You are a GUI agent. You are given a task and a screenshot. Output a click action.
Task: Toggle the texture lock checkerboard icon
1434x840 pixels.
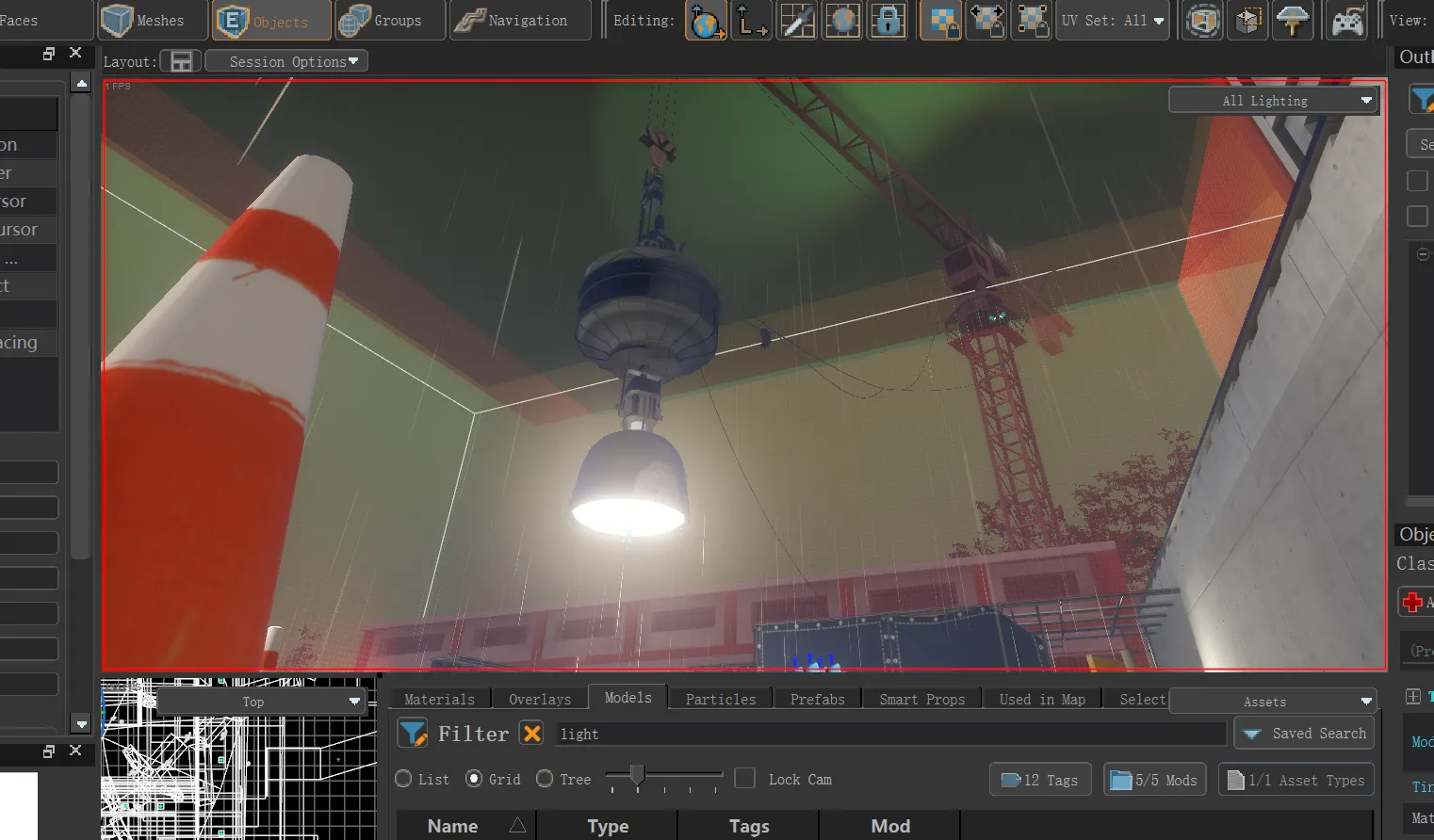pyautogui.click(x=940, y=20)
